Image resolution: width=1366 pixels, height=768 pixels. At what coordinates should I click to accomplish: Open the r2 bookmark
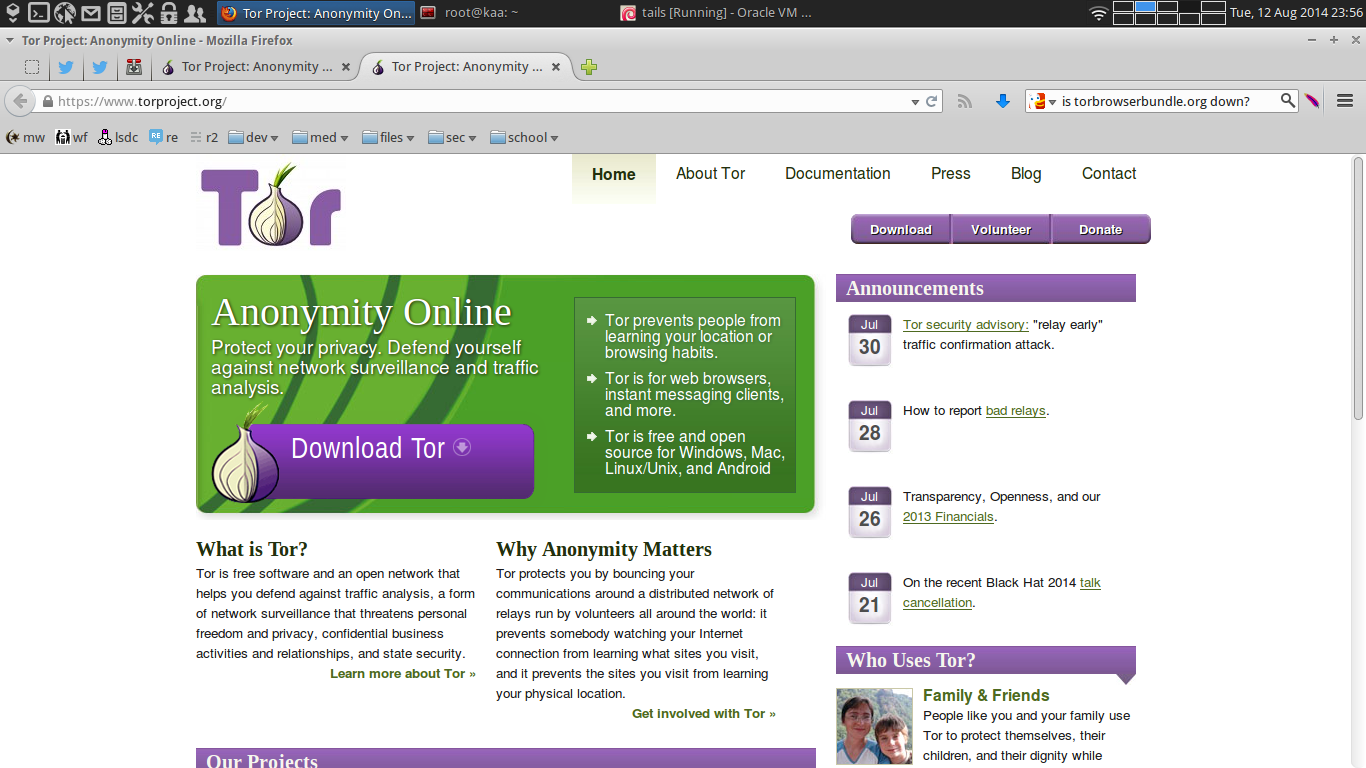[204, 138]
